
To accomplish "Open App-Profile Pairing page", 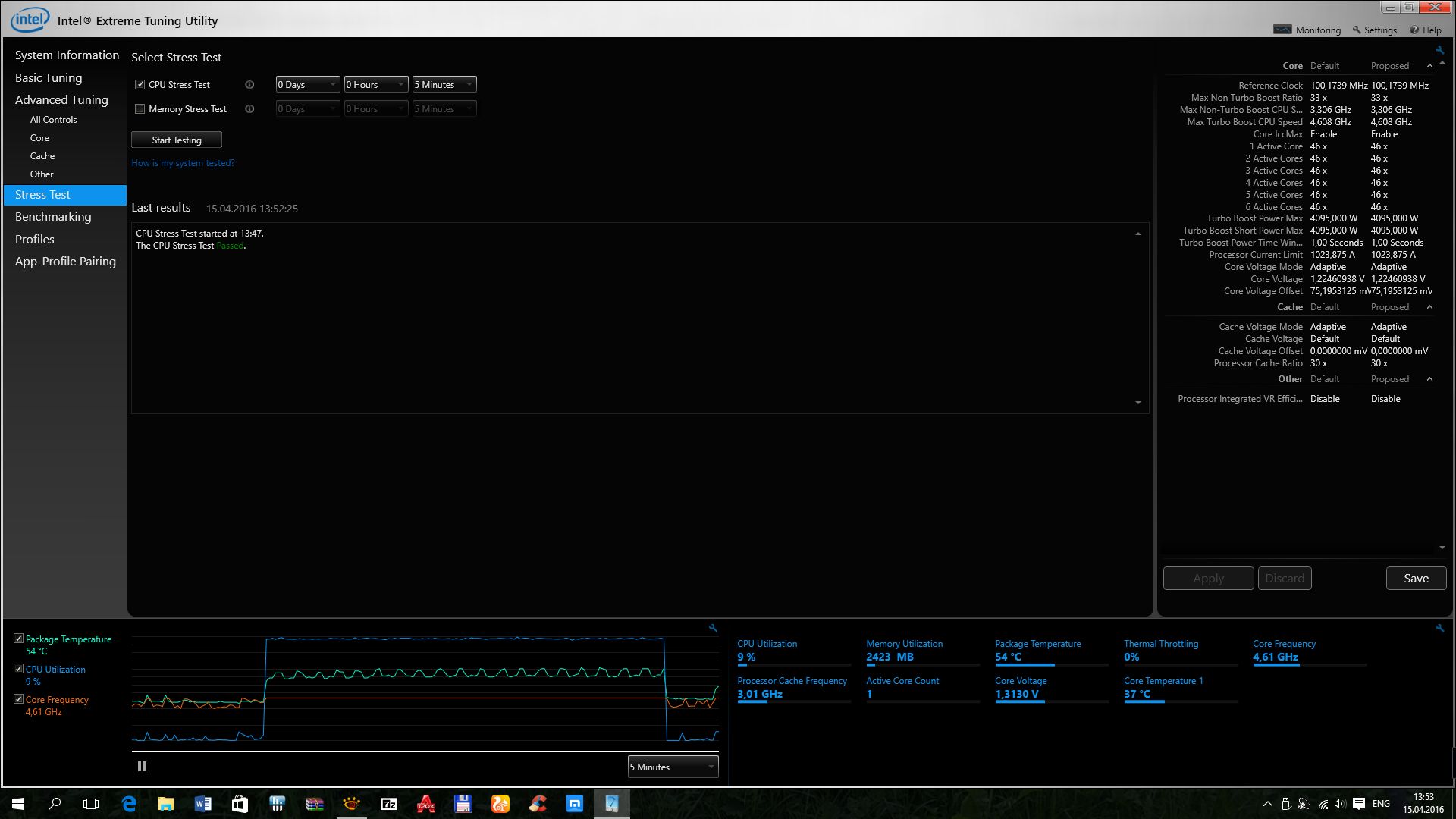I will 65,262.
